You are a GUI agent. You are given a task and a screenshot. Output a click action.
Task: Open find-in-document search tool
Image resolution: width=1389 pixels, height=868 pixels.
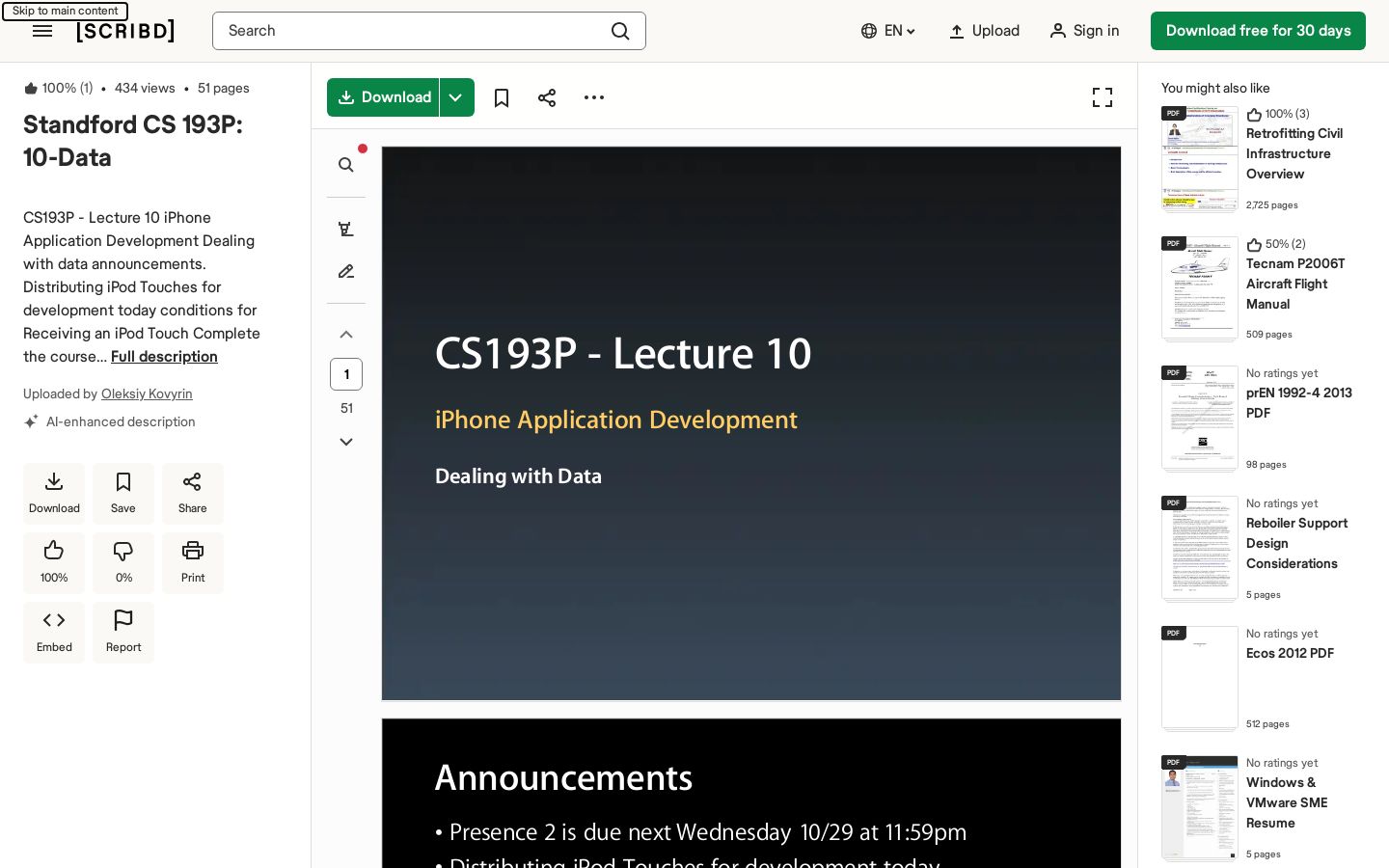(346, 165)
